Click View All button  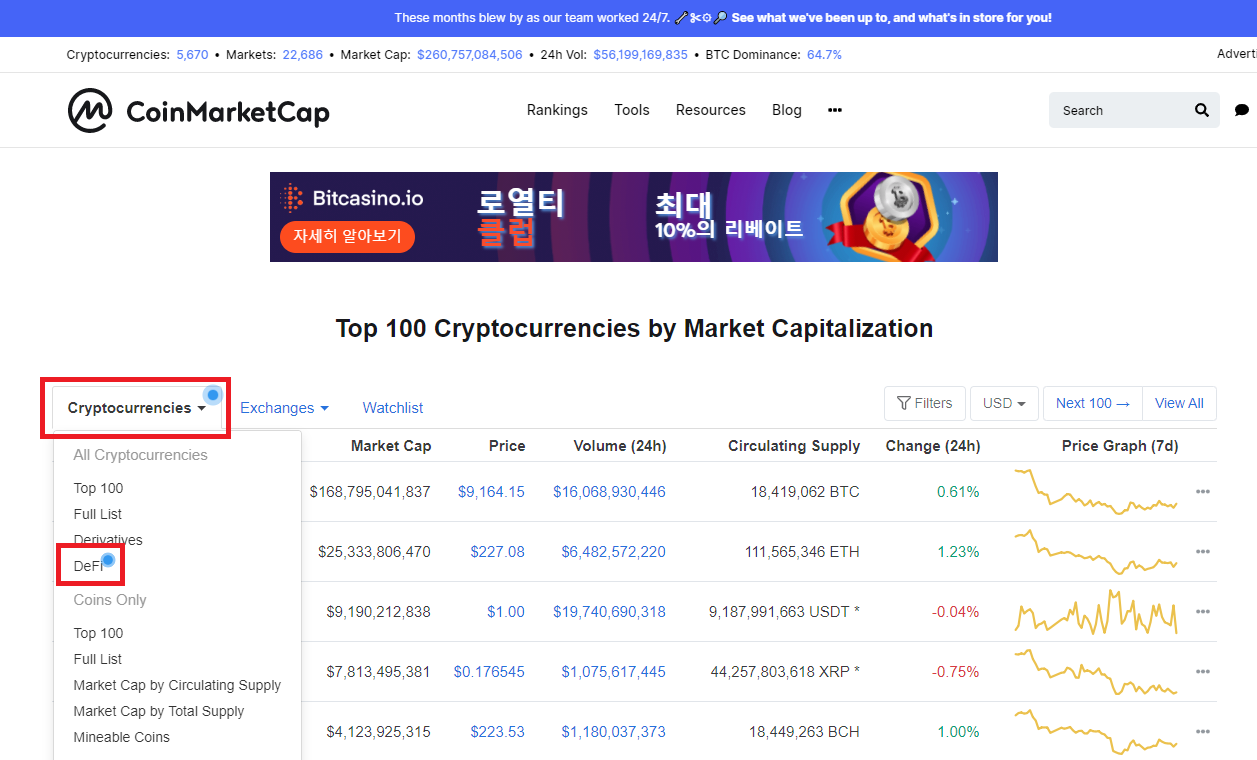point(1179,403)
